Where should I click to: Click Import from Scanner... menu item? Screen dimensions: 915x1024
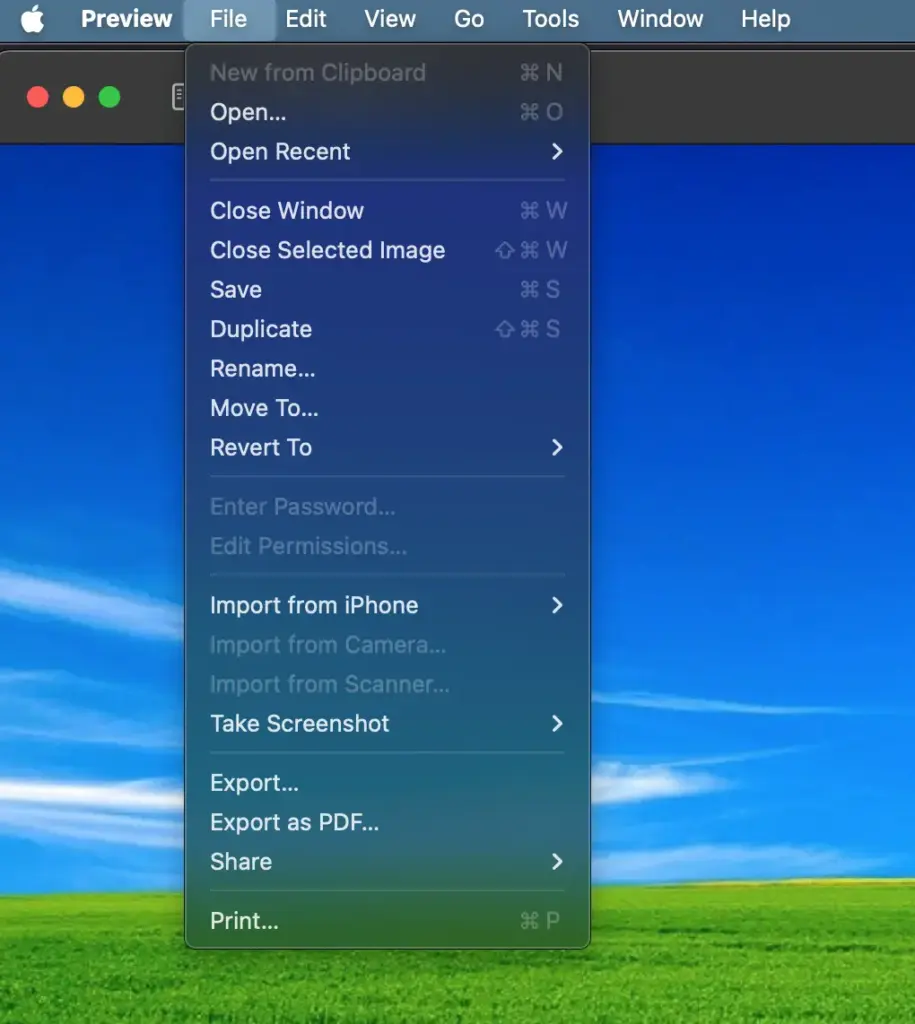click(x=387, y=684)
